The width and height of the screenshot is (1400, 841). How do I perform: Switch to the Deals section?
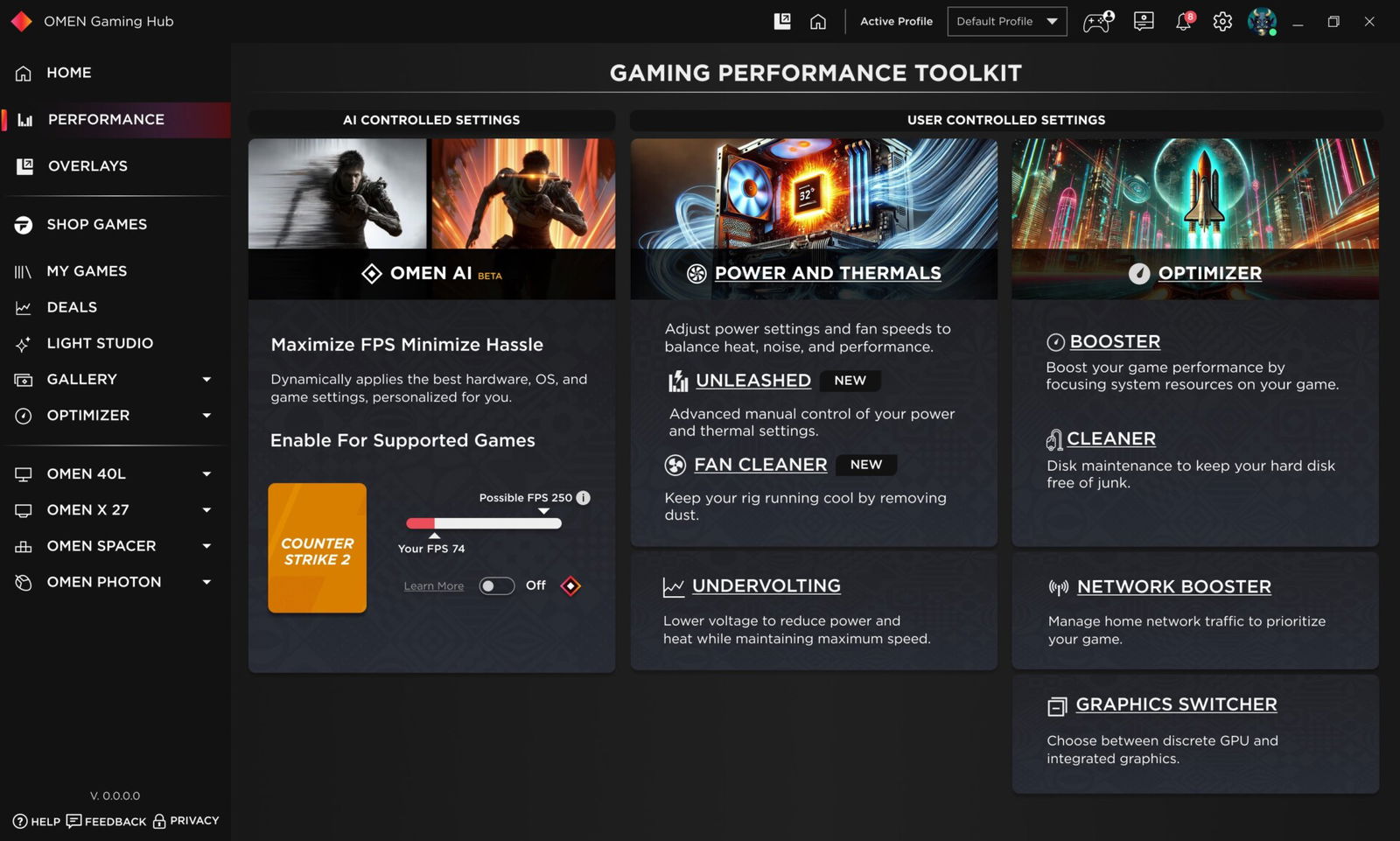[x=72, y=306]
